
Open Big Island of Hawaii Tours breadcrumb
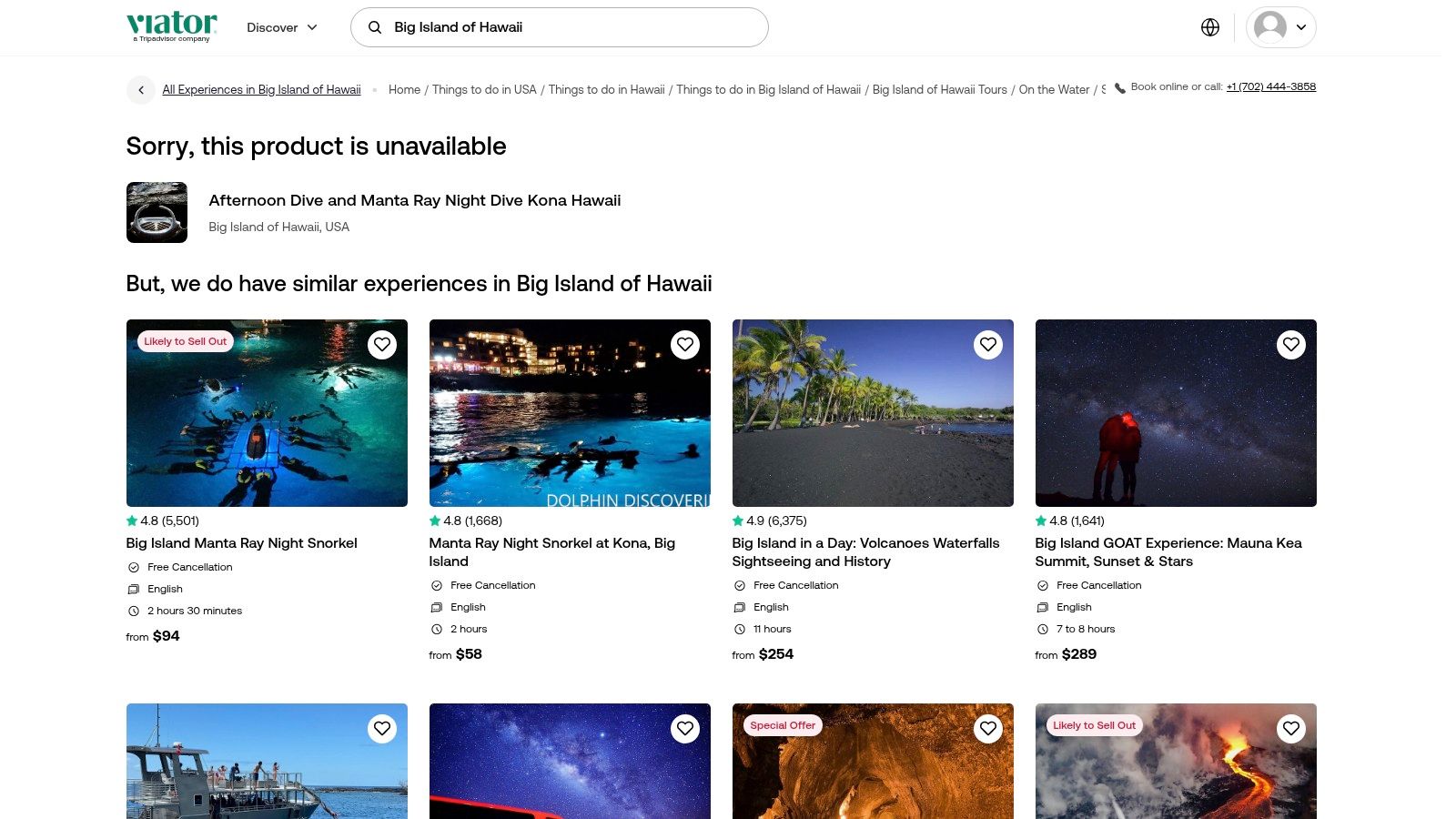point(939,90)
